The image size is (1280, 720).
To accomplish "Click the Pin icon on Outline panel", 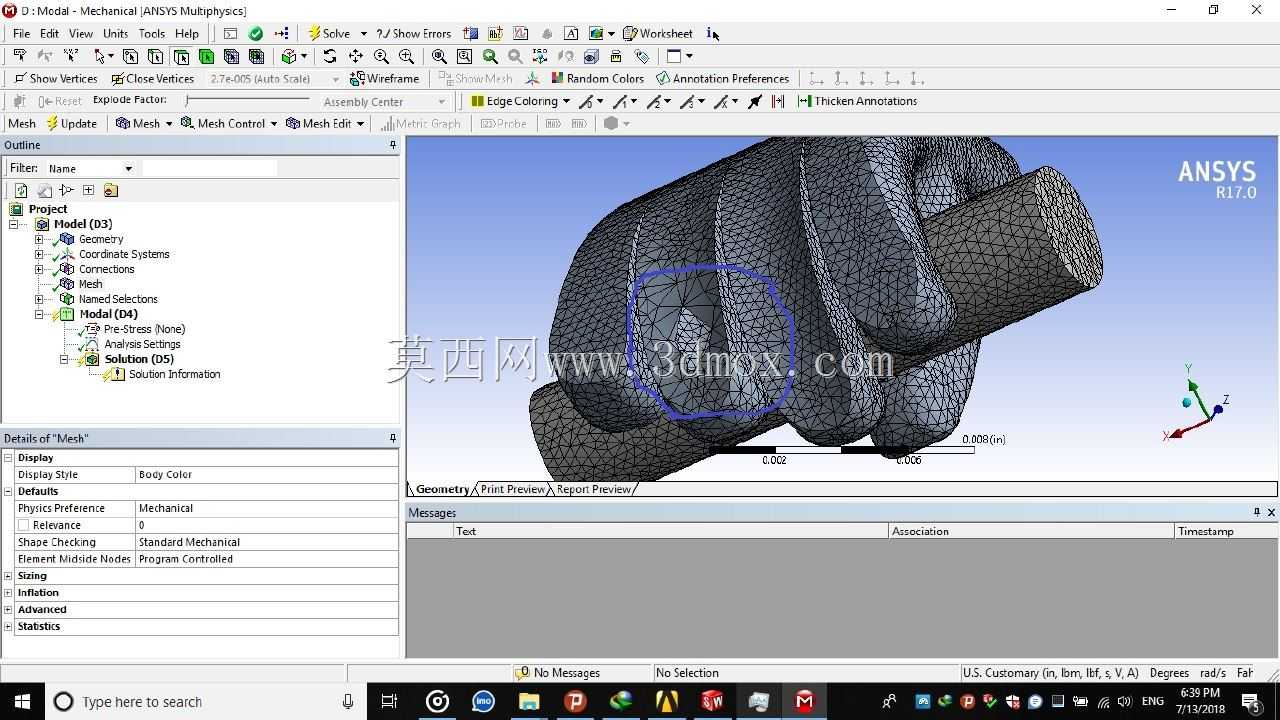I will 393,145.
